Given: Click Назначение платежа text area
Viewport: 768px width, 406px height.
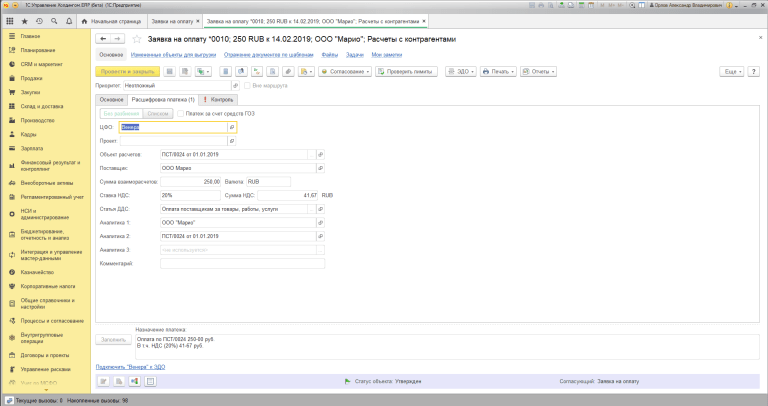Looking at the screenshot, I should point(447,347).
